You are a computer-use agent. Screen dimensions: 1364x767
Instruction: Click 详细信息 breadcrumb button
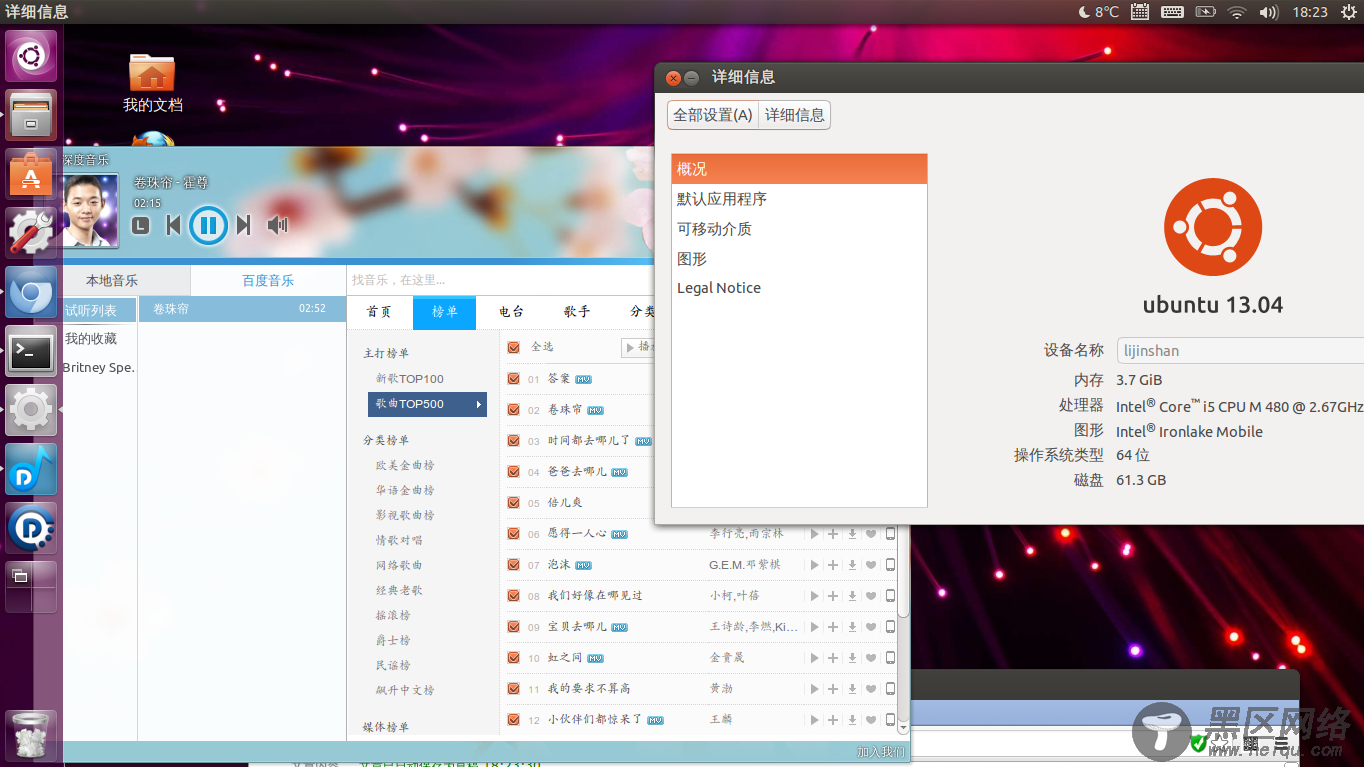tap(795, 115)
